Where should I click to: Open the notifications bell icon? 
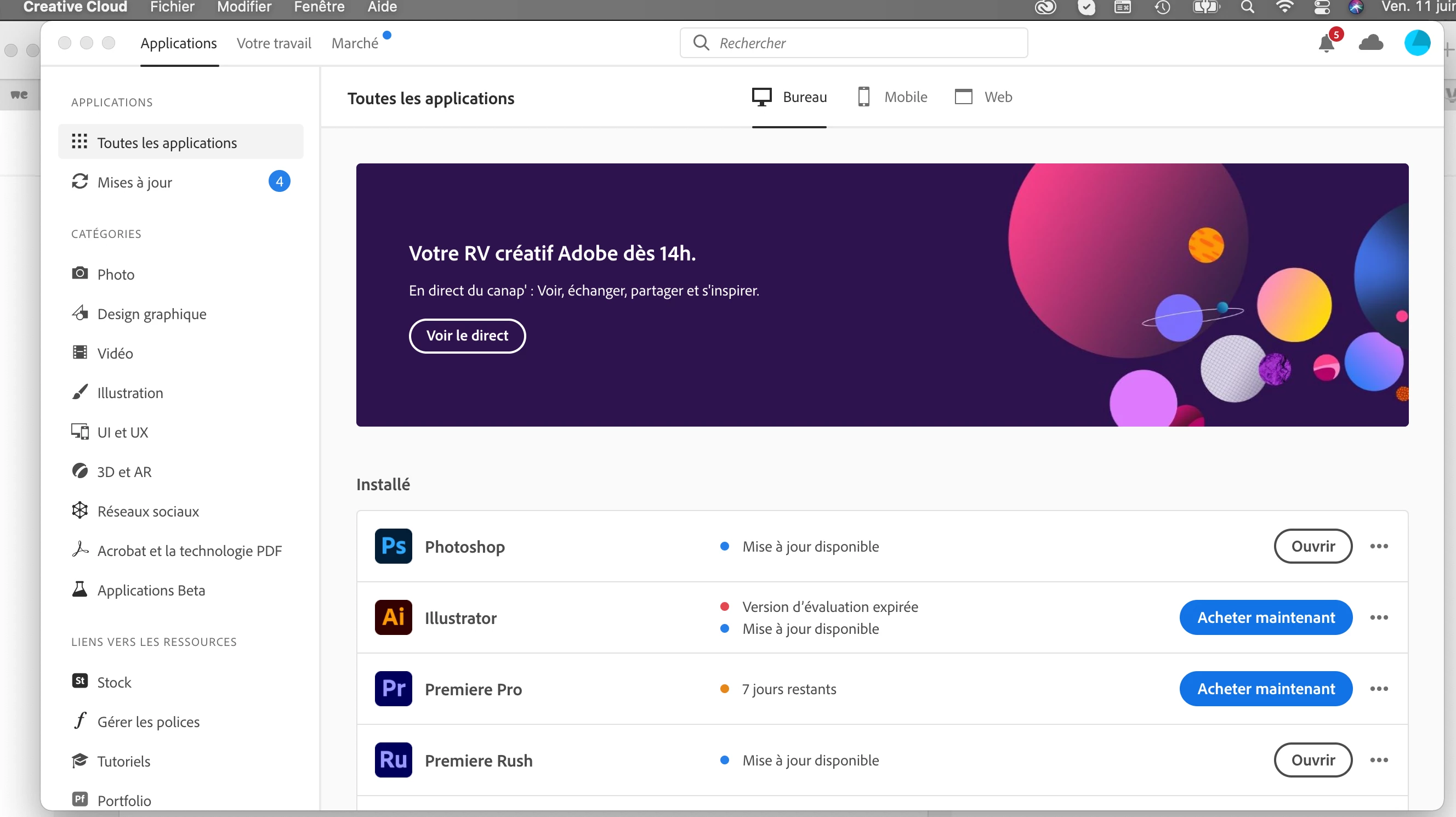pyautogui.click(x=1326, y=43)
